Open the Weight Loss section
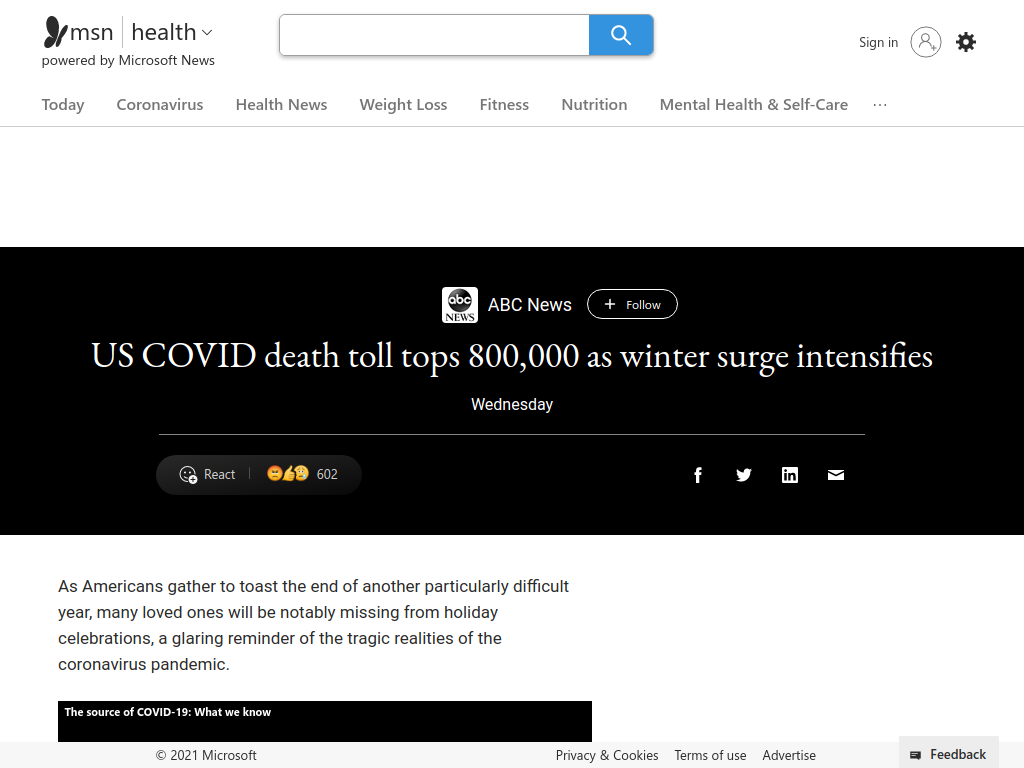 pos(404,105)
